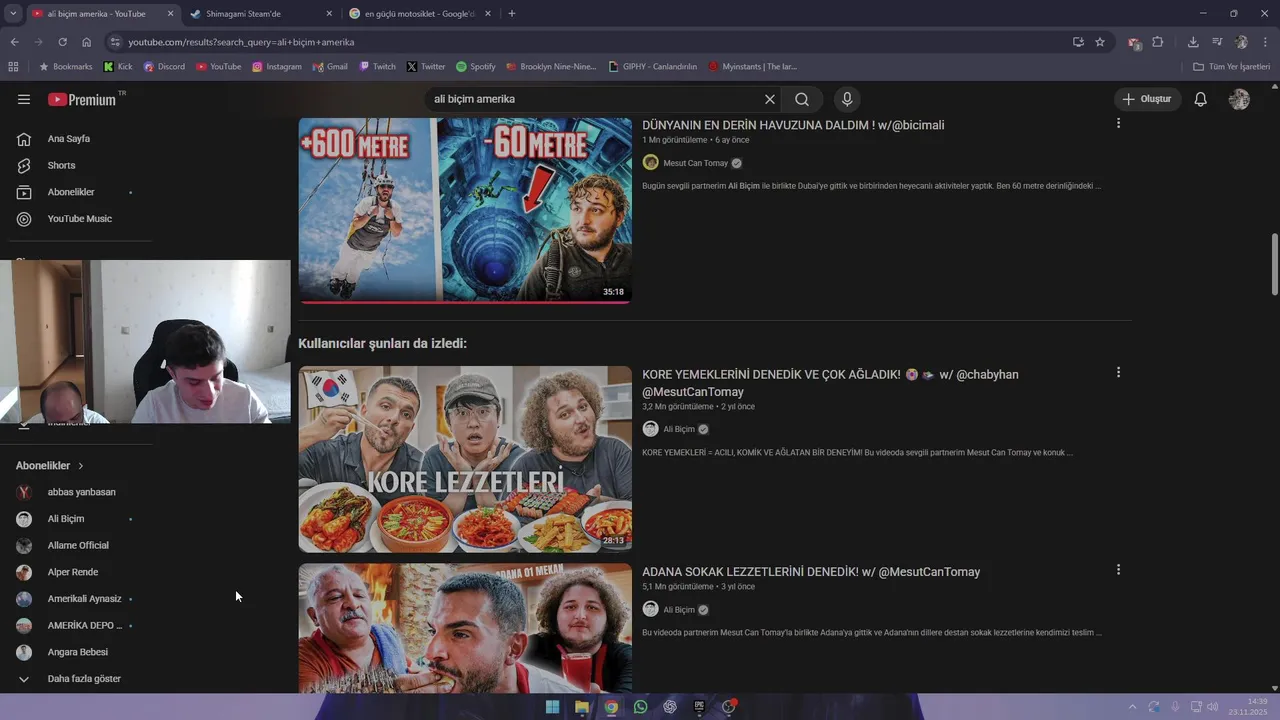Open Chrome three-dot menu
Viewport: 1280px width, 720px height.
click(x=1265, y=42)
